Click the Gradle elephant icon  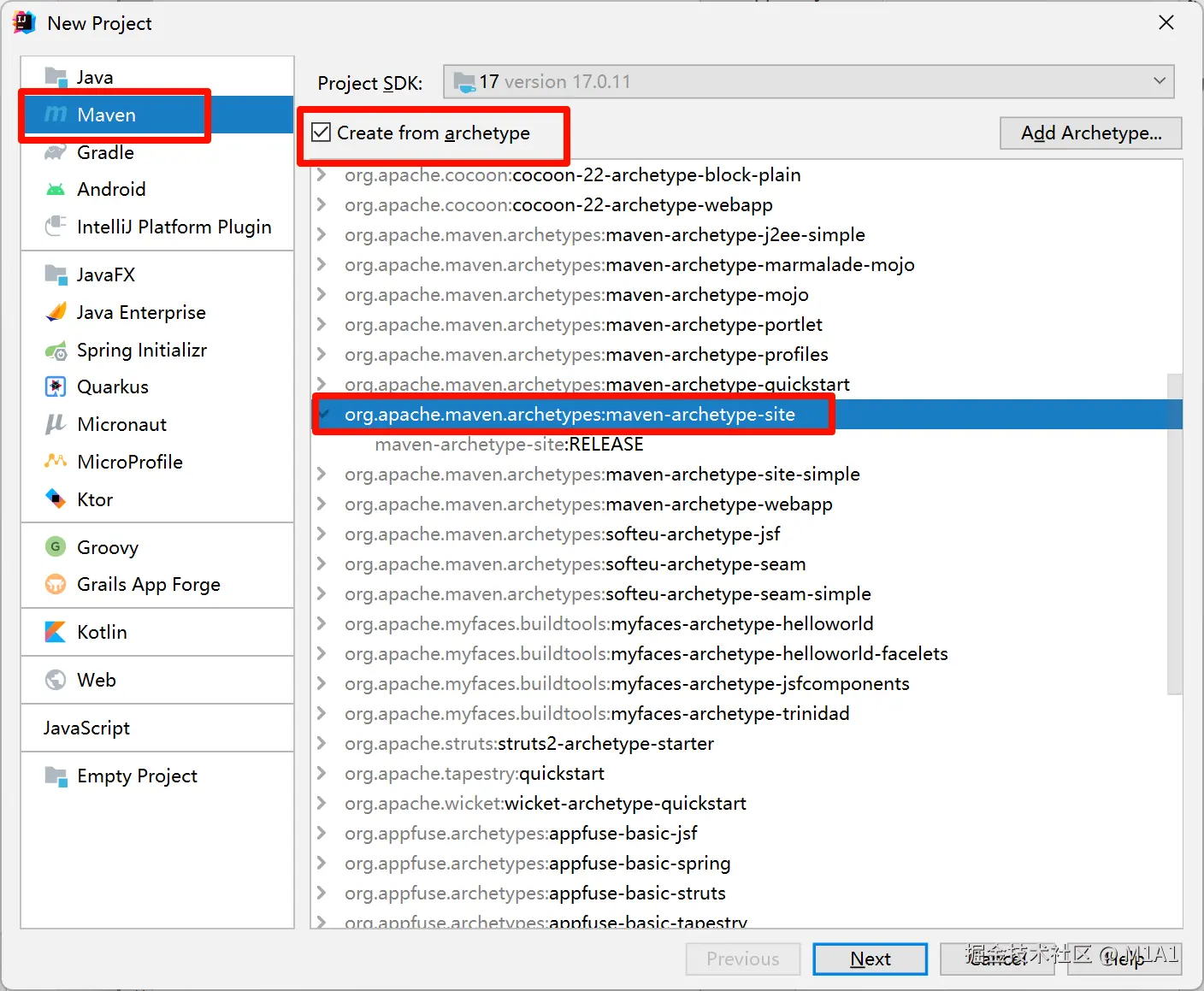[x=56, y=152]
